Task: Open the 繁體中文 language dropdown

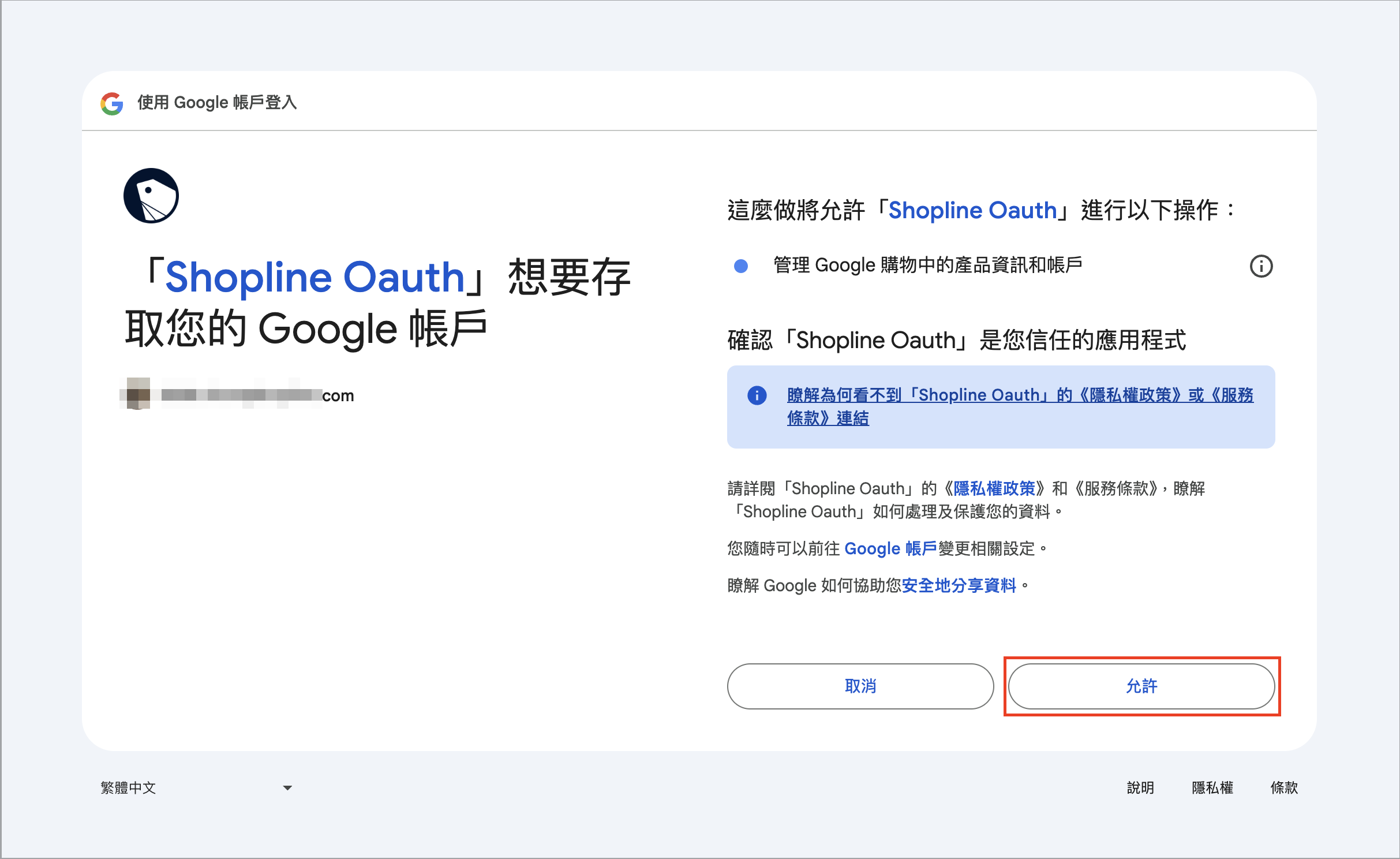Action: (x=196, y=788)
